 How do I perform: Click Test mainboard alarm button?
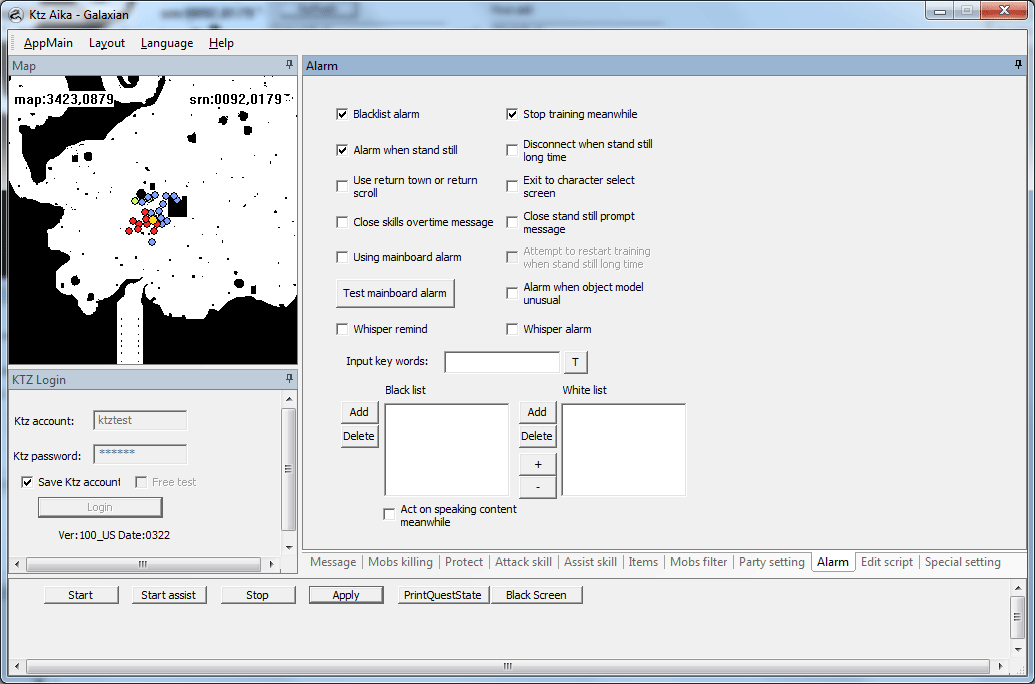click(x=395, y=293)
